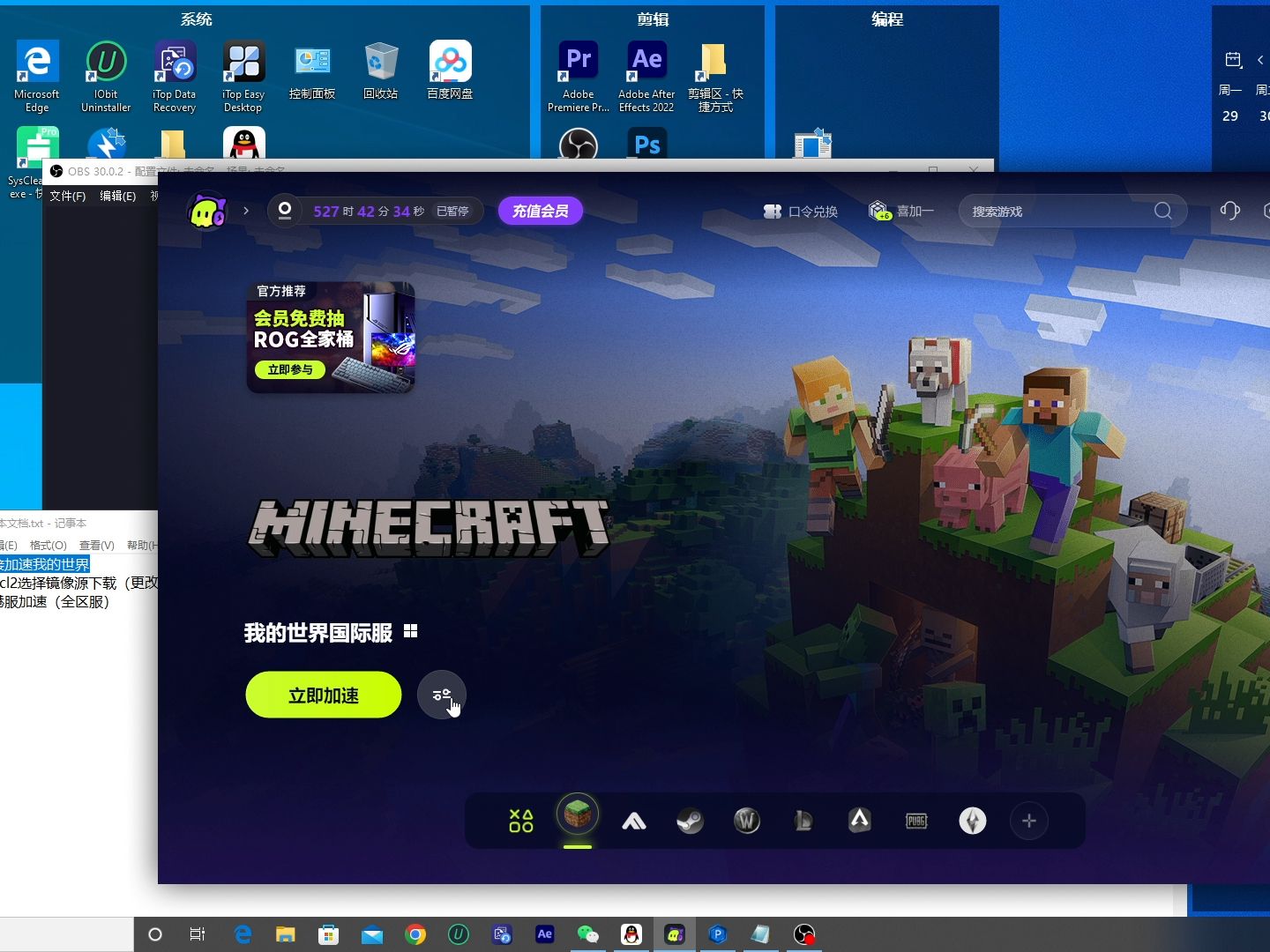Open Windows Task View on taskbar
Image resolution: width=1270 pixels, height=952 pixels.
click(198, 934)
